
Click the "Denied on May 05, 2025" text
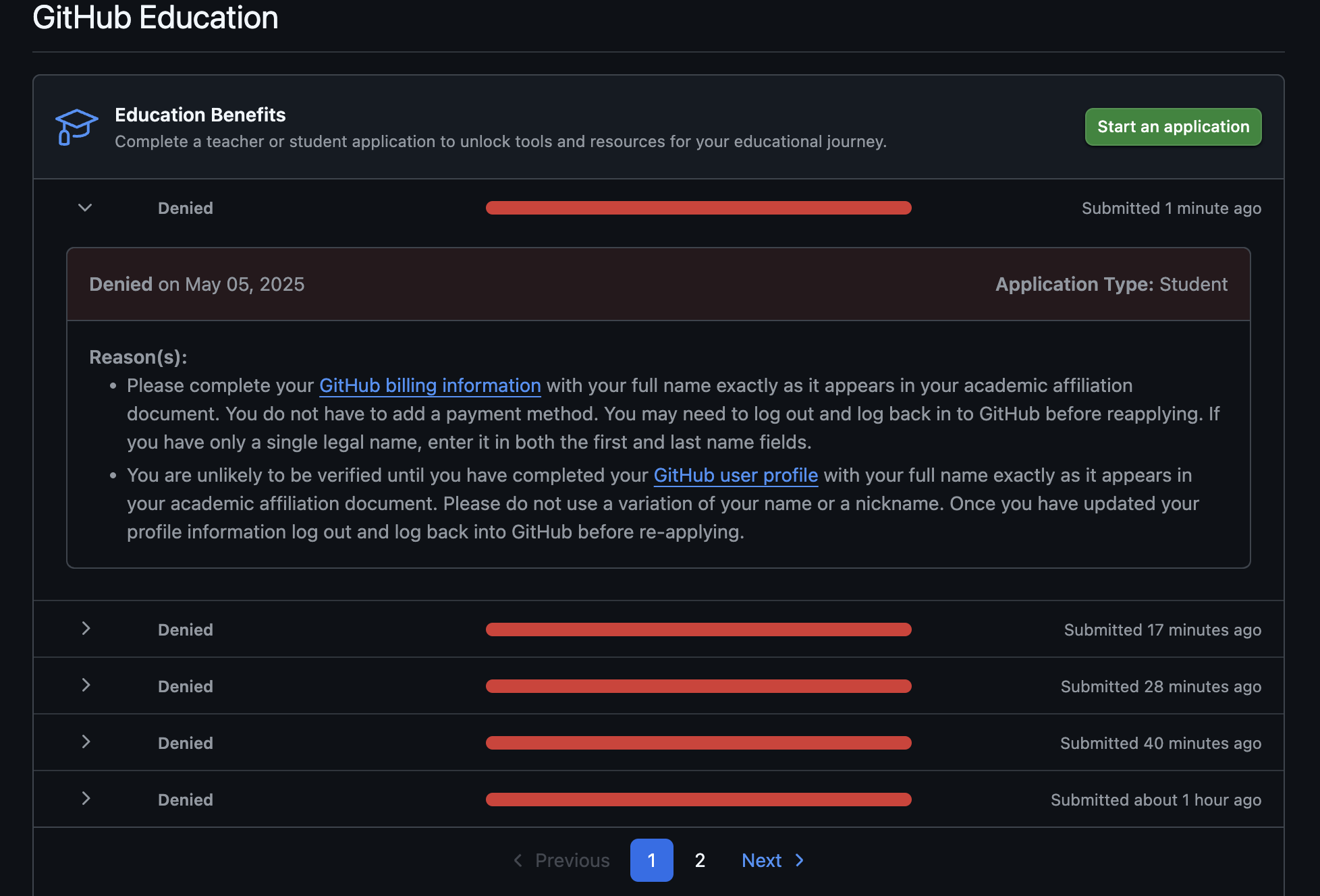[196, 284]
